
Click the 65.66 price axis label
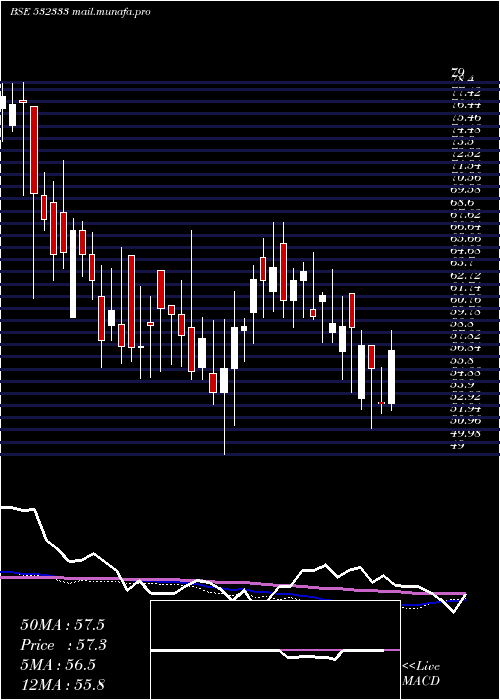pyautogui.click(x=466, y=239)
